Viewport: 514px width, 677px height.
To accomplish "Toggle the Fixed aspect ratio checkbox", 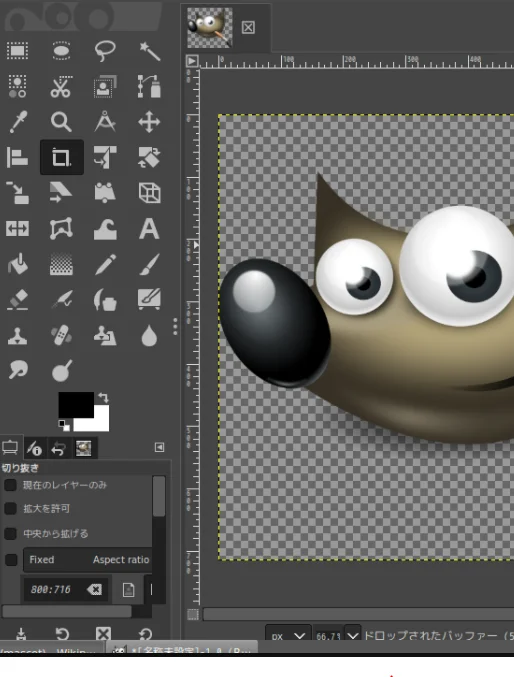I will (11, 560).
